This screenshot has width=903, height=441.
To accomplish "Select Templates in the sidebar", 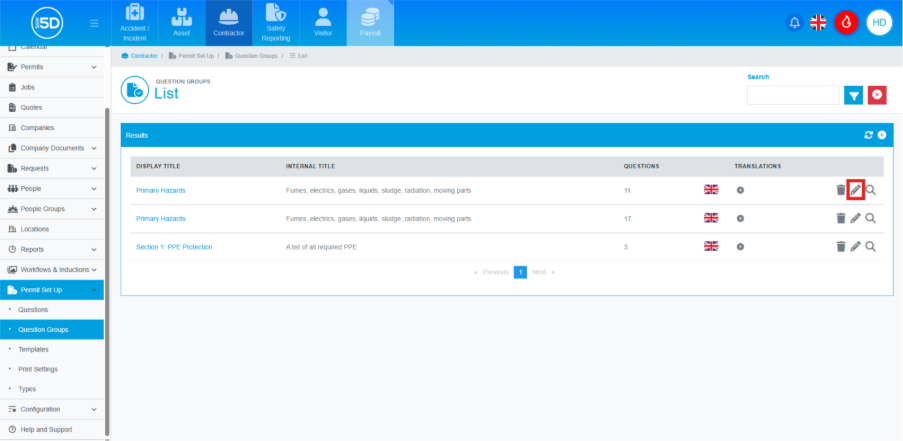I will pos(33,349).
